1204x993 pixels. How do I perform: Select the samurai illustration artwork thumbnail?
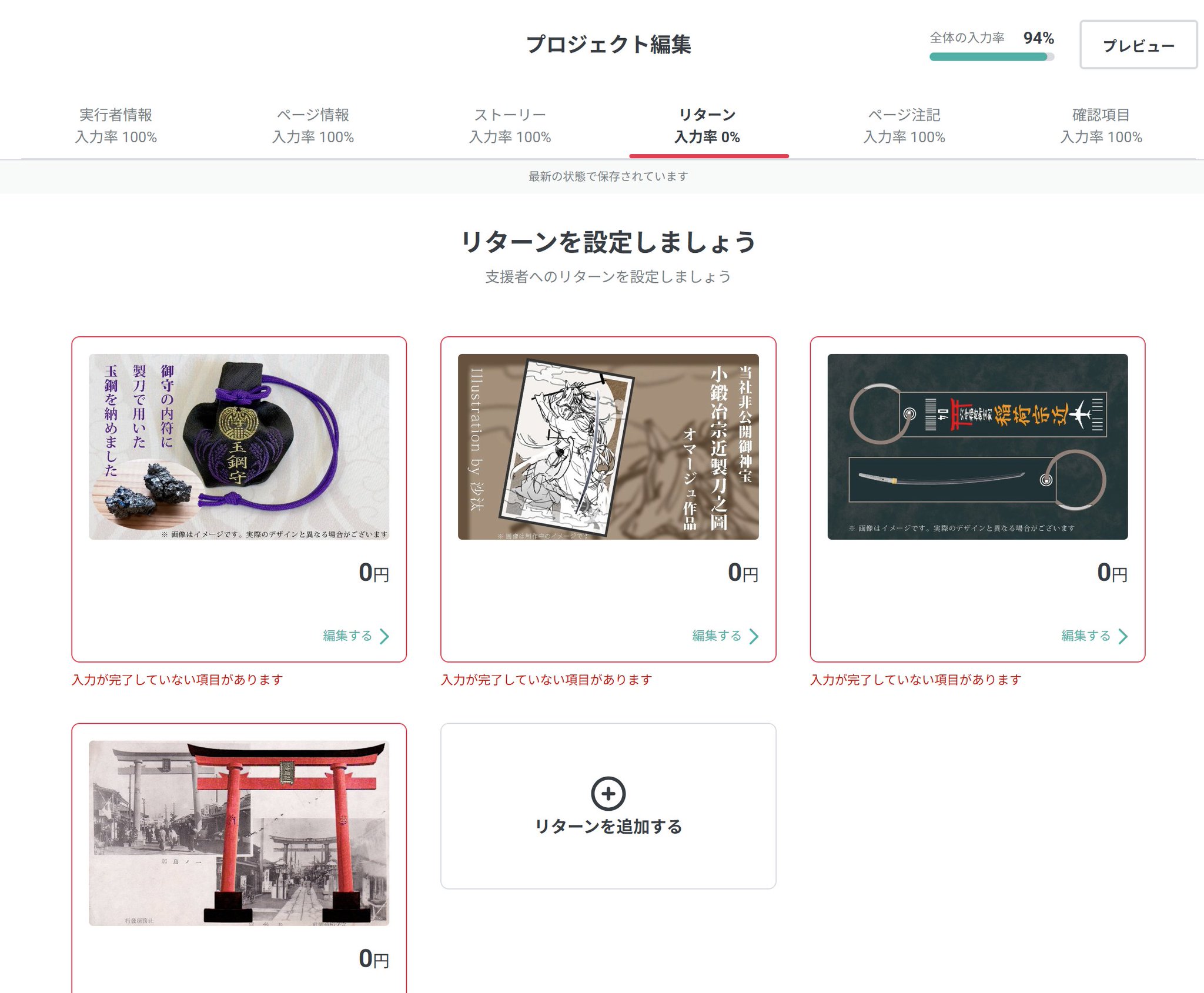608,446
